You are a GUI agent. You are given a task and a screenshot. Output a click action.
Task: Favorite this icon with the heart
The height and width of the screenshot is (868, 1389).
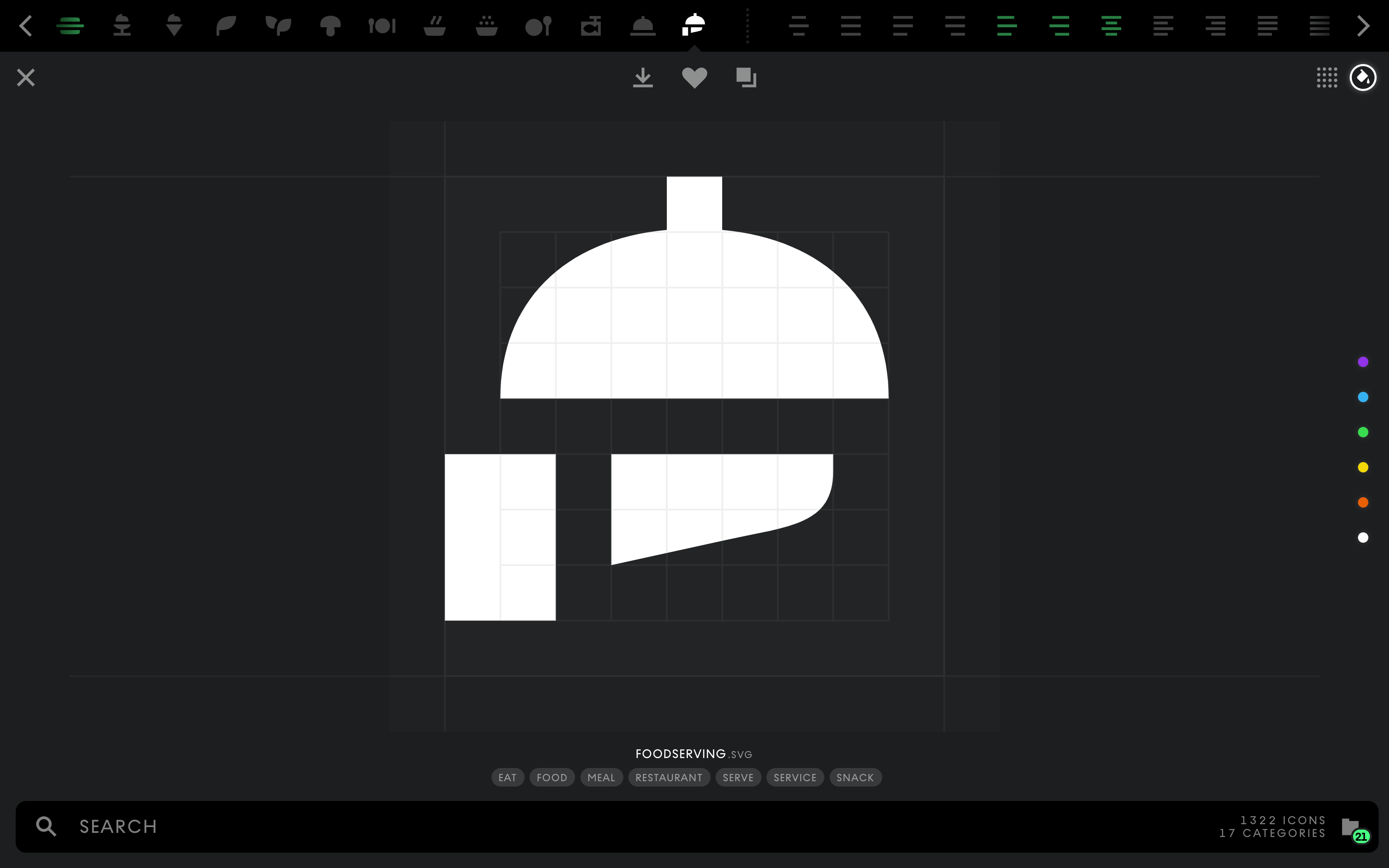tap(694, 78)
